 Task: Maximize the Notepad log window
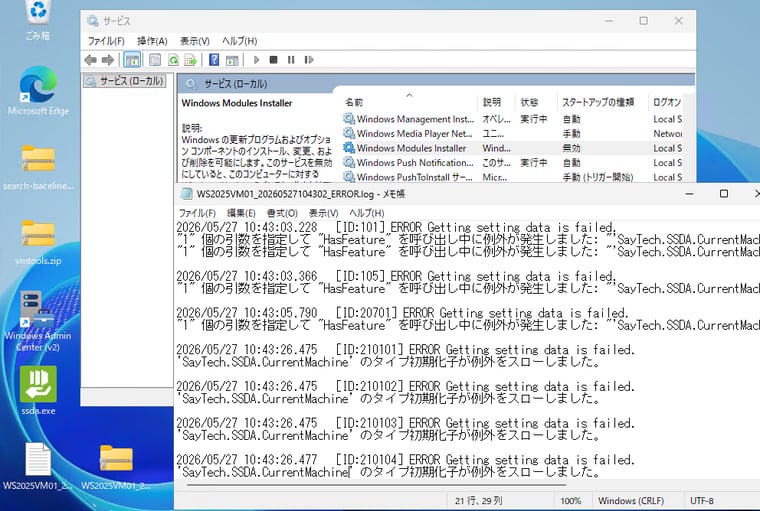(x=724, y=194)
